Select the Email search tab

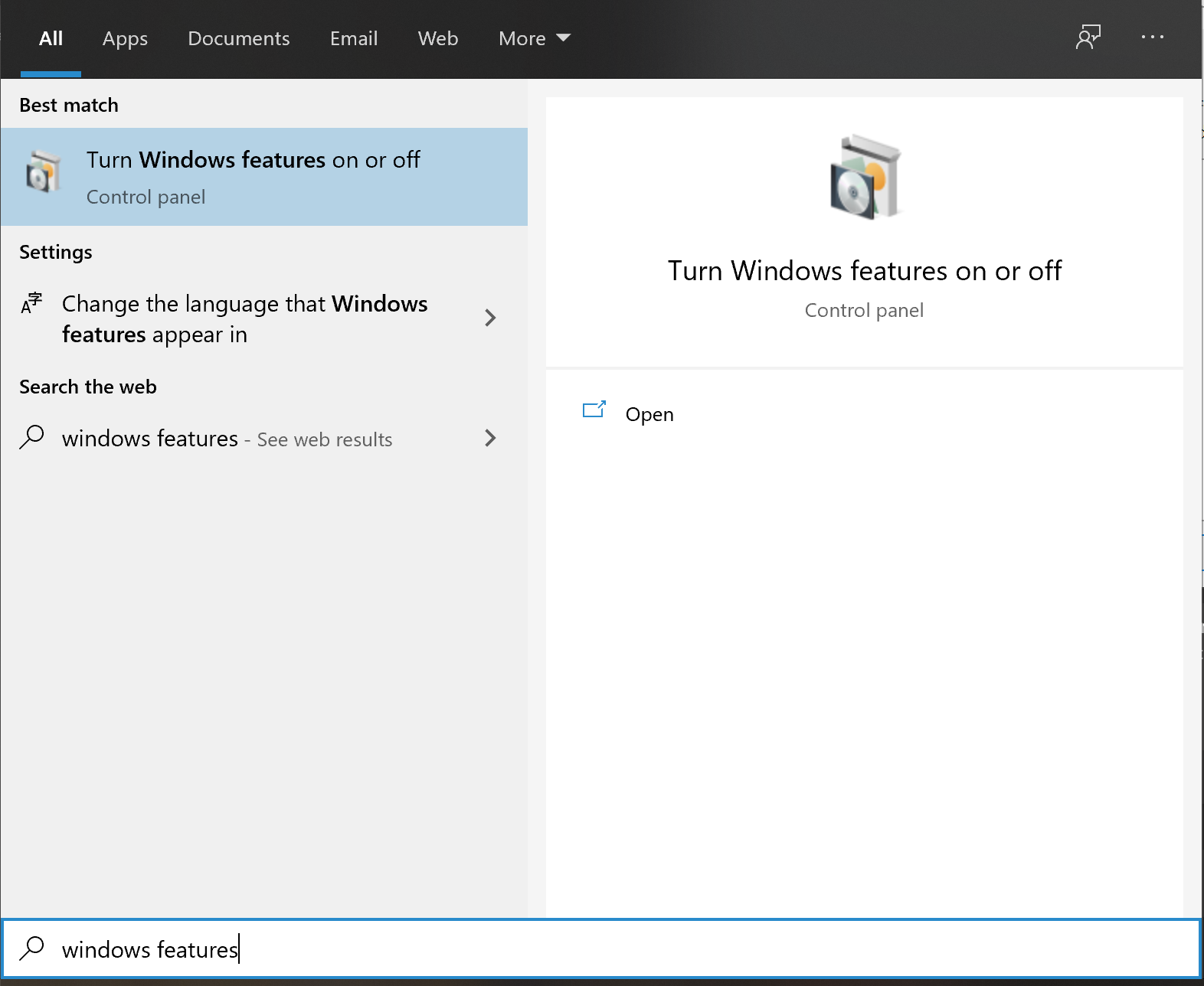354,38
